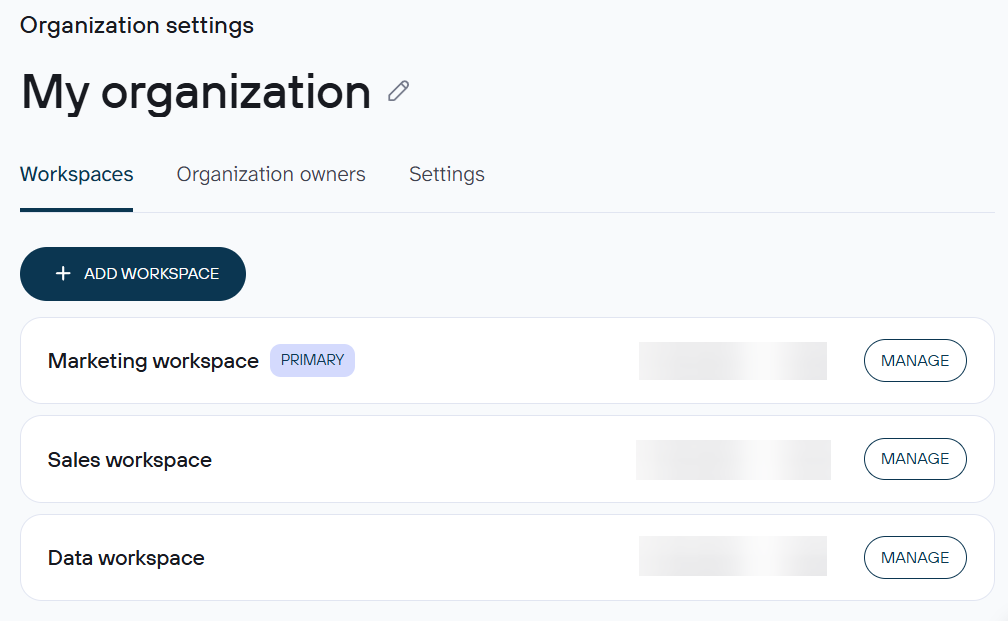Screen dimensions: 1008x621
Task: Select the Marketing workspace row
Action: (504, 360)
